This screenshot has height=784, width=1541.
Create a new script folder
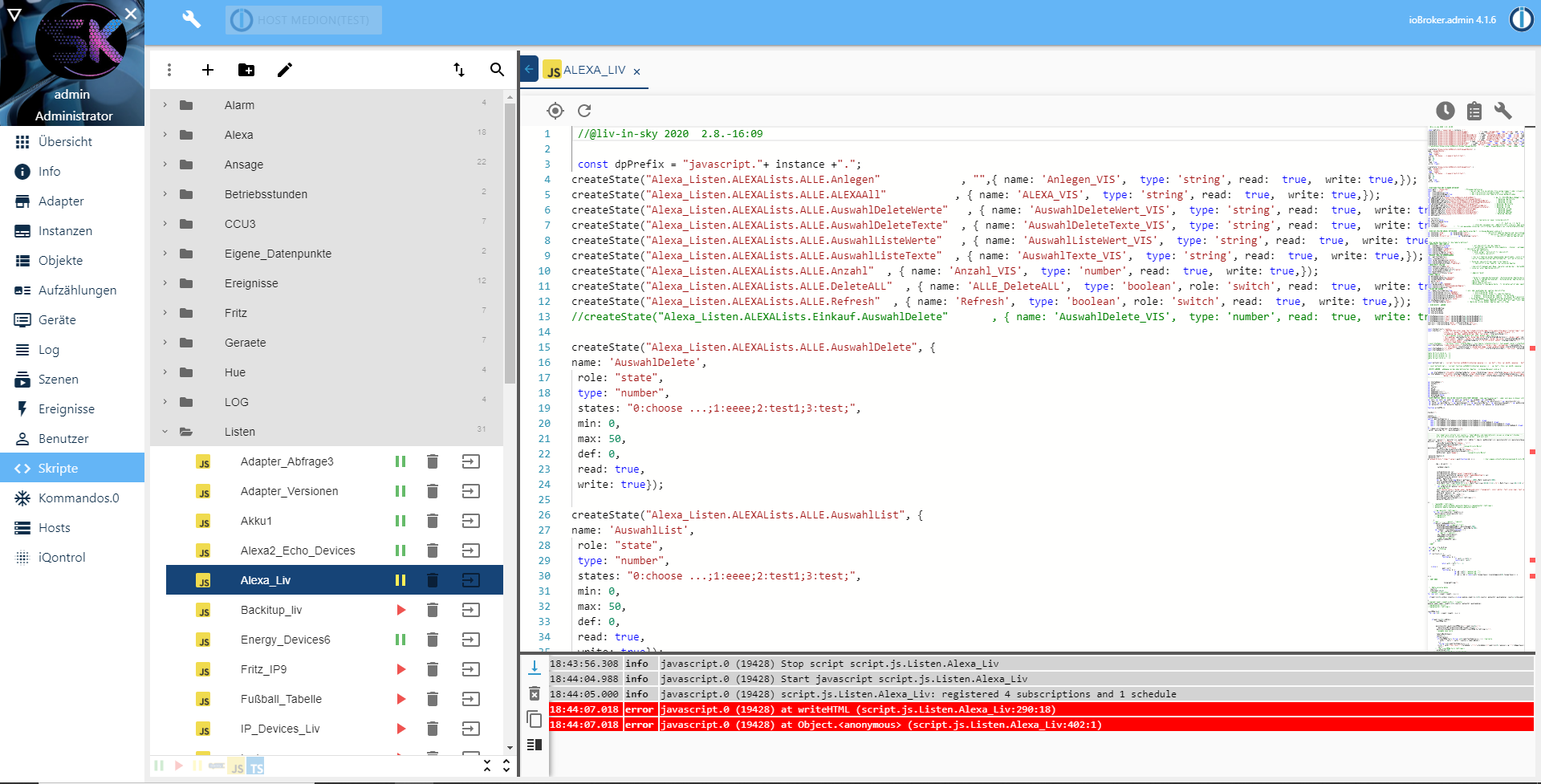point(246,70)
